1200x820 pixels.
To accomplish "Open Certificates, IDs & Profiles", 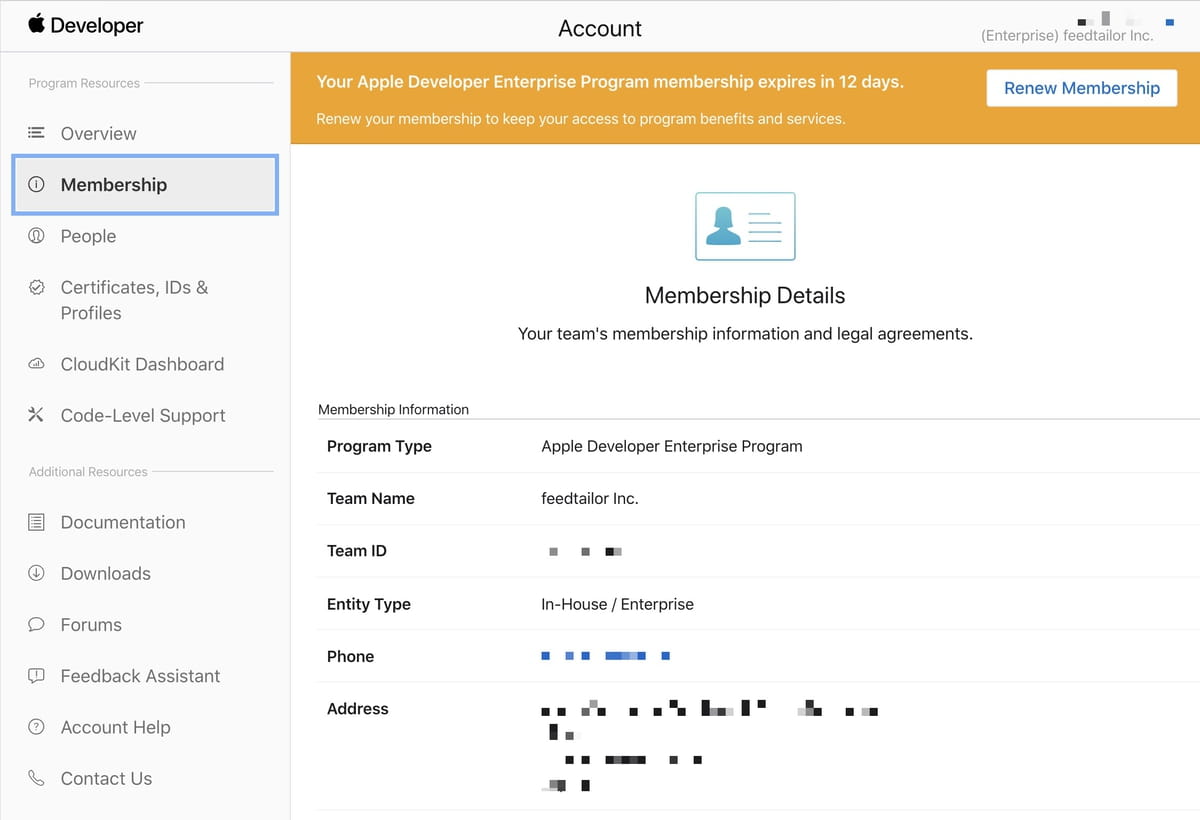I will click(x=134, y=300).
